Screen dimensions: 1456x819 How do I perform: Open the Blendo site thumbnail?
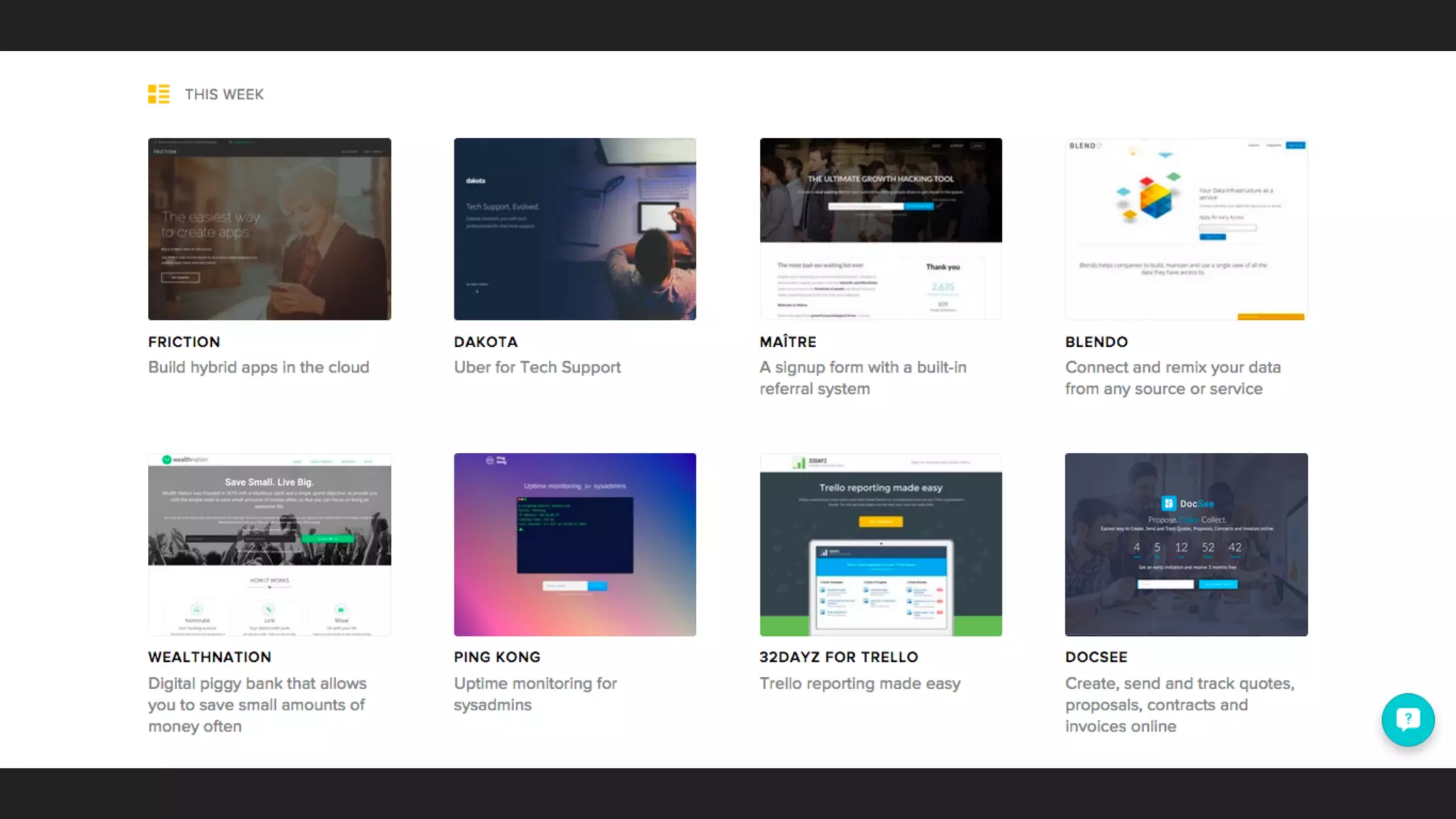click(x=1186, y=229)
